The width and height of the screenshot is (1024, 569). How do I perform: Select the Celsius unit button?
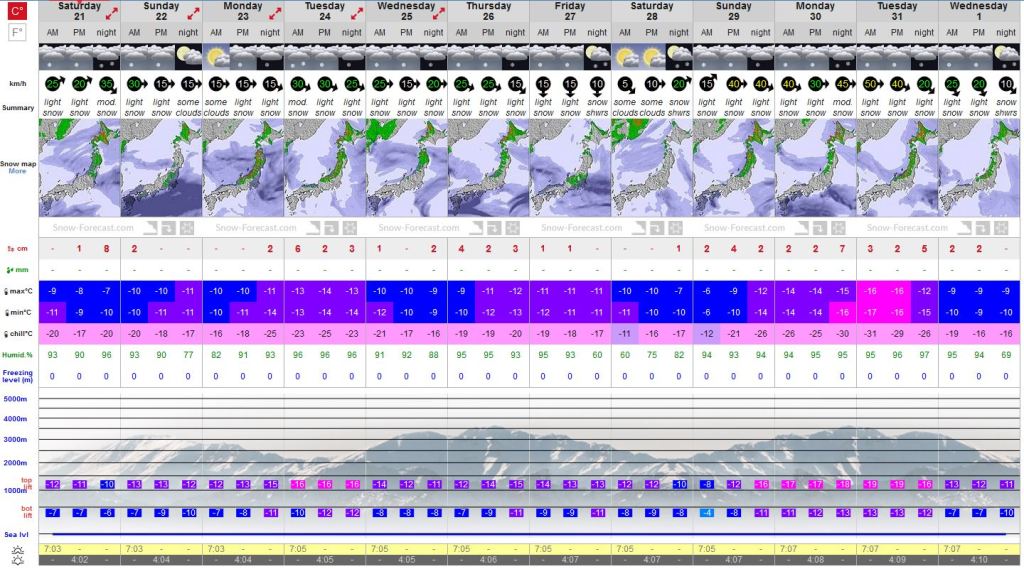click(17, 12)
